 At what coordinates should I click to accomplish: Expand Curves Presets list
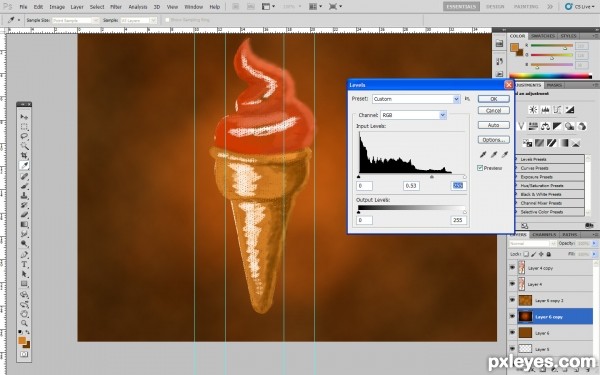pos(516,168)
